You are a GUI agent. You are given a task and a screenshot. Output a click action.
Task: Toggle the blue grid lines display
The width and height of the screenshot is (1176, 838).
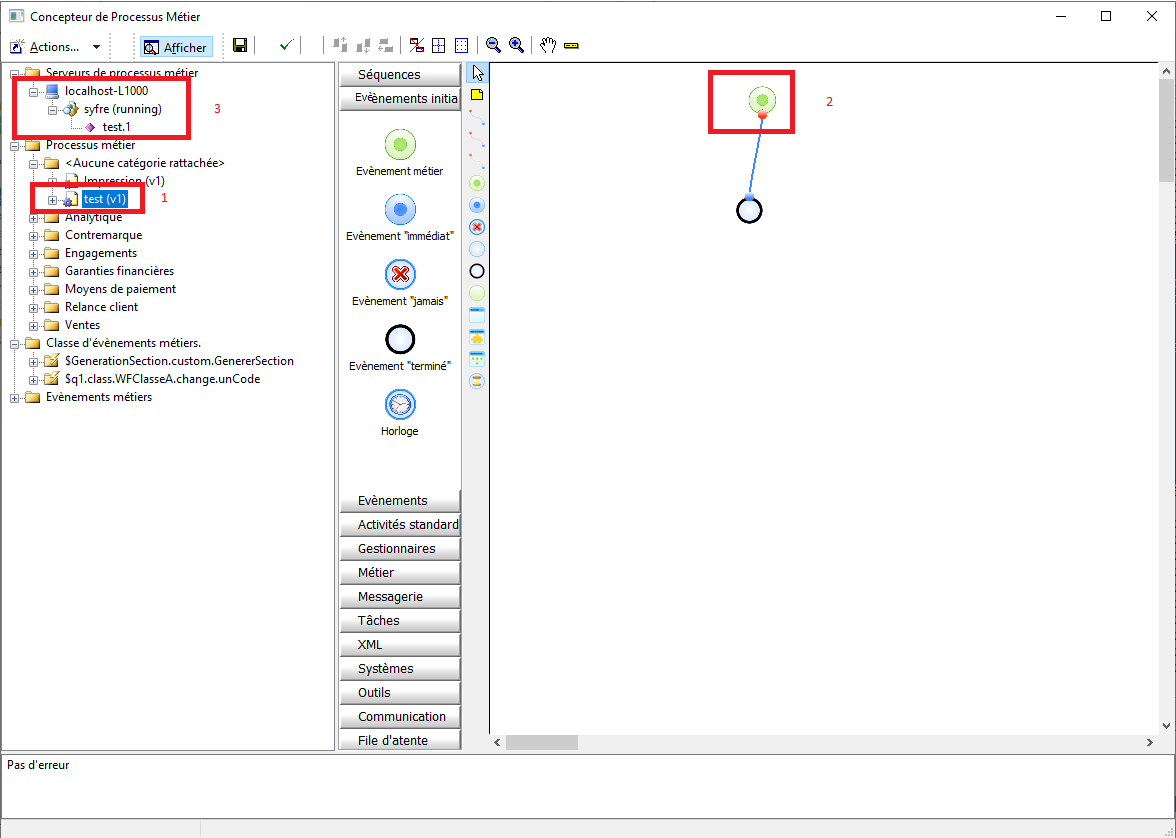point(439,46)
